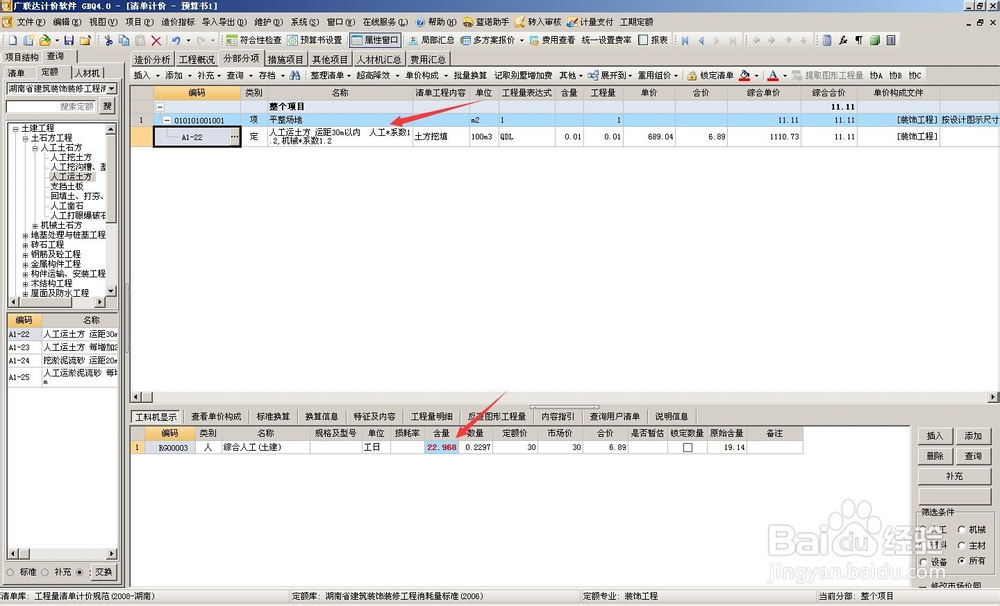The width and height of the screenshot is (1000, 606).
Task: Open fill color dropdown arrow
Action: [x=756, y=75]
